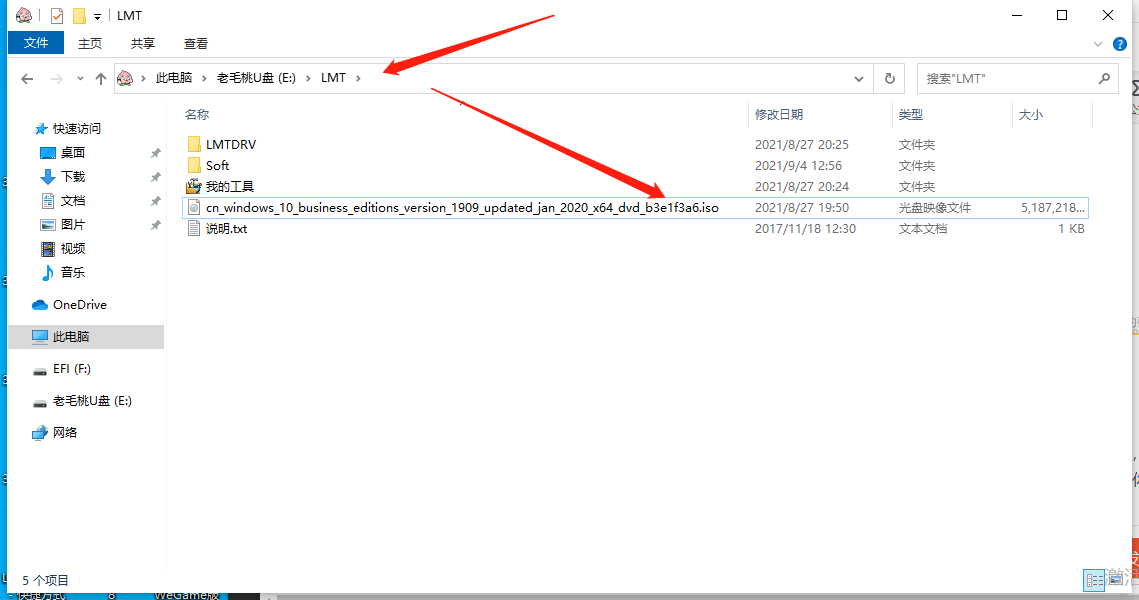Open Help with the blue question icon
This screenshot has width=1139, height=600.
pos(1120,44)
